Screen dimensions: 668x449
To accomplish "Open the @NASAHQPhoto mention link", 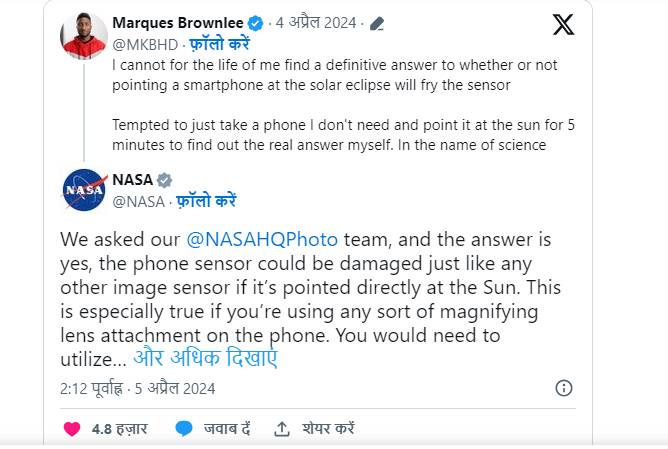I will click(262, 240).
